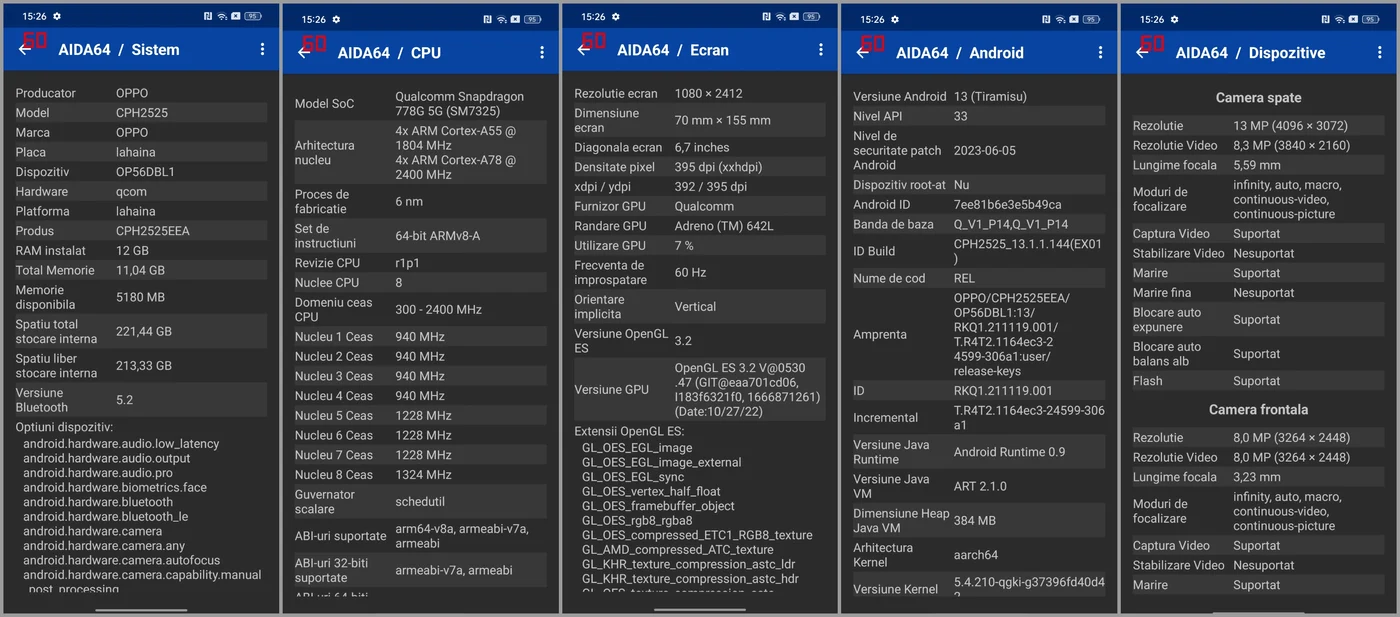
Task: Open overflow menu on the Sistem screen
Action: coord(262,49)
